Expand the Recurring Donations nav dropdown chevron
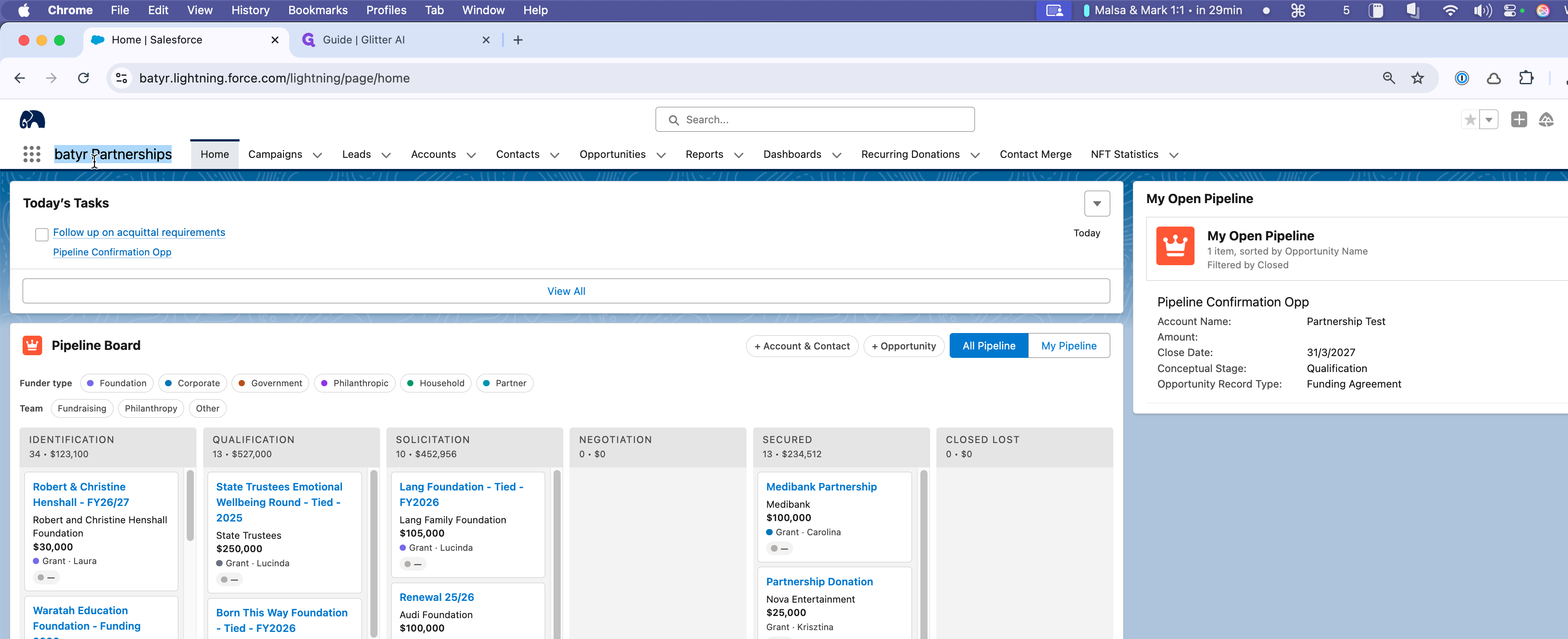 (975, 155)
